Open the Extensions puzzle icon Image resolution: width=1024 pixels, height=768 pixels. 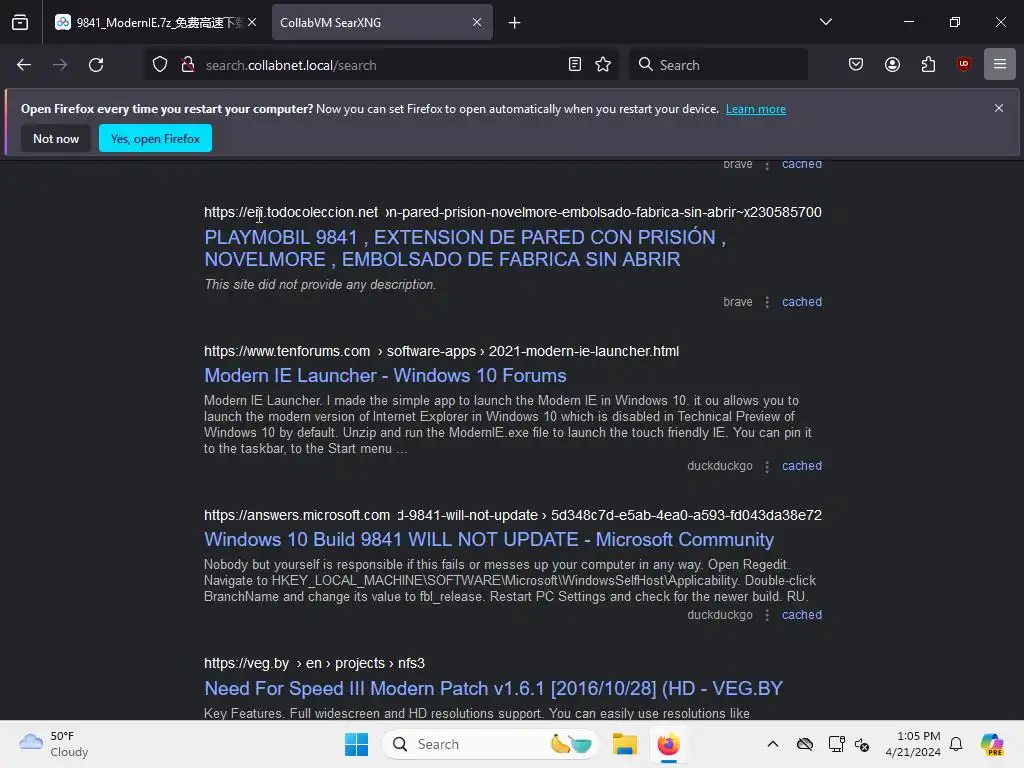coord(928,65)
